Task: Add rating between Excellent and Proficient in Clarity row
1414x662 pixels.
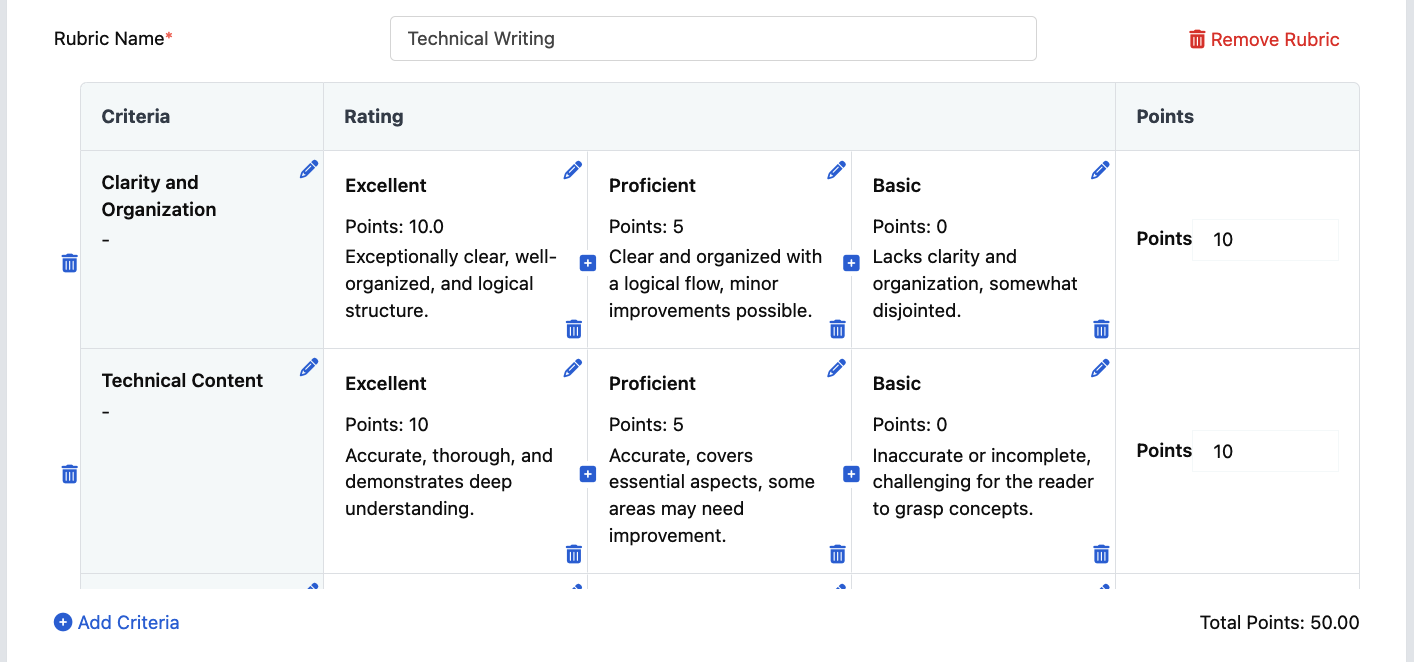Action: (588, 263)
